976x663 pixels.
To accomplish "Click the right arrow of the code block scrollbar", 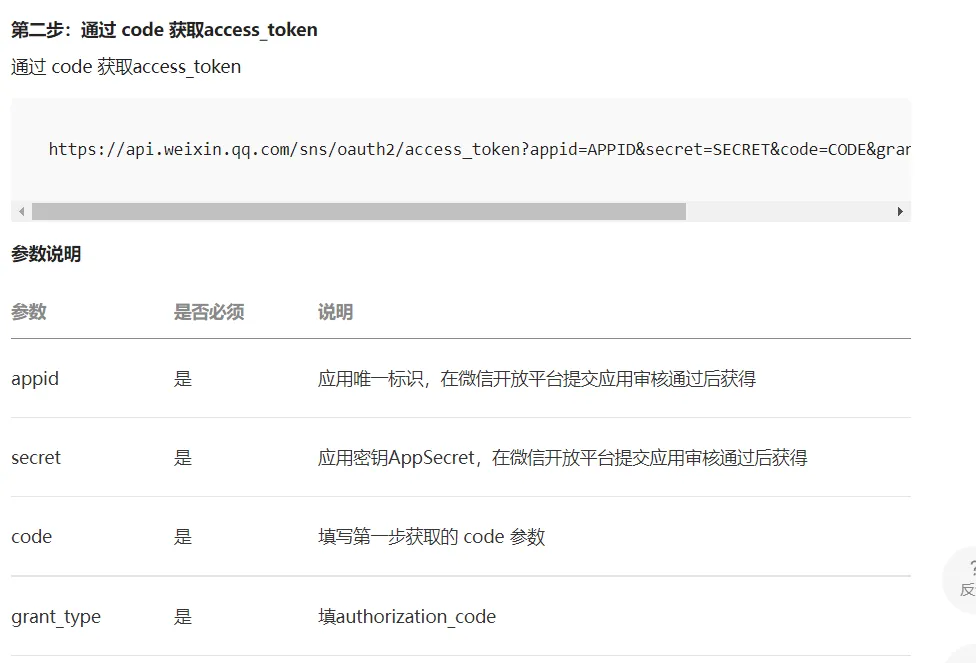I will point(899,211).
